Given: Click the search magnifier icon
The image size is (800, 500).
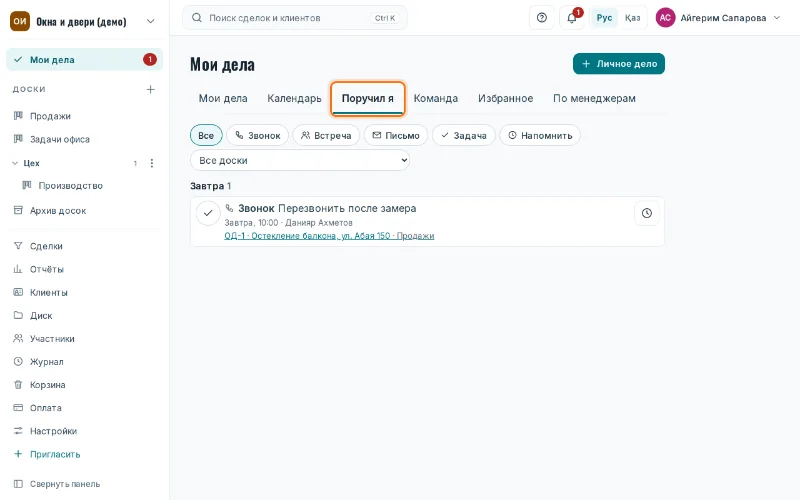Looking at the screenshot, I should click(196, 18).
